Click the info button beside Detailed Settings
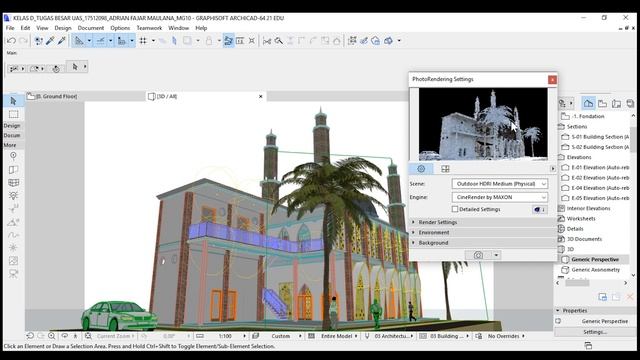640x360 pixels. (540, 209)
